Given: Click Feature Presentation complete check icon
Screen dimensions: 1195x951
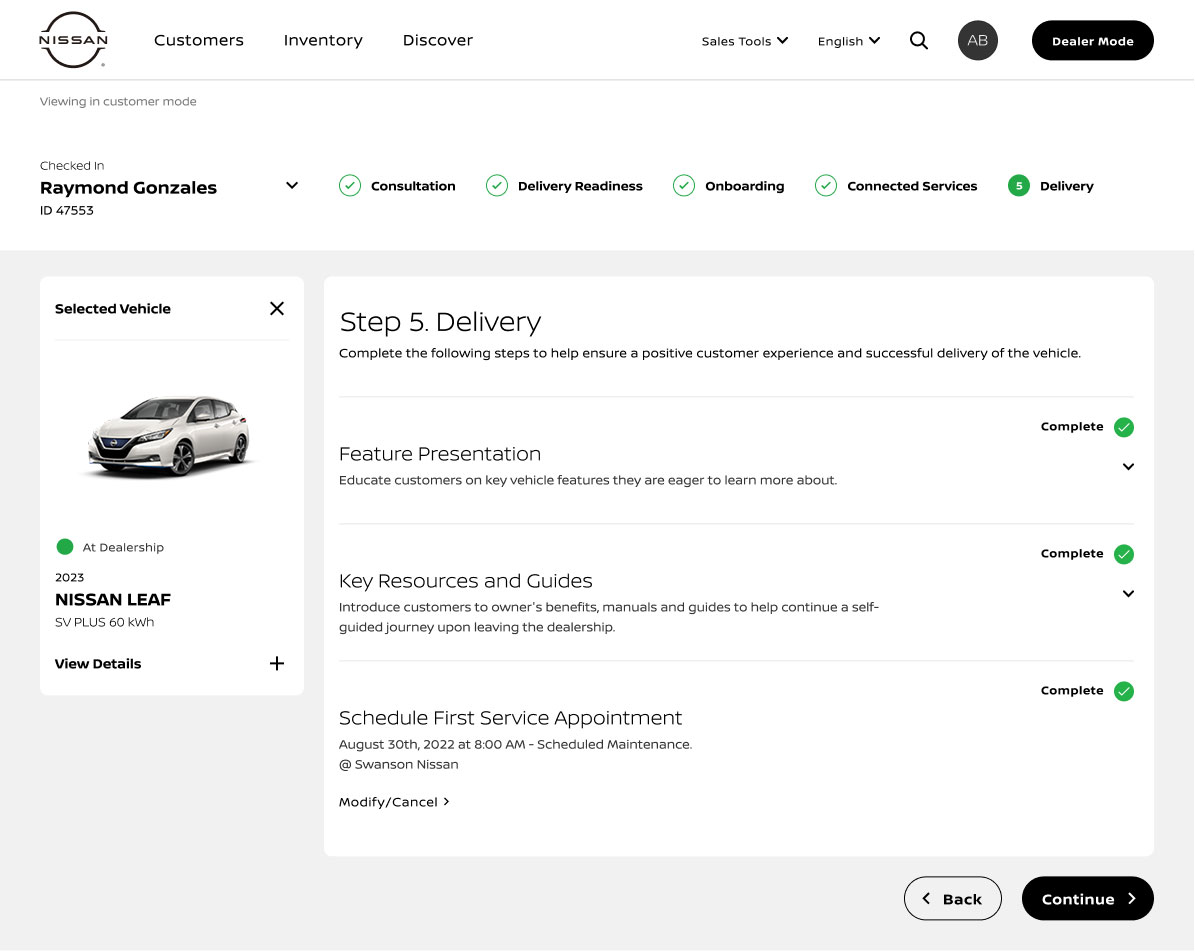Looking at the screenshot, I should [1123, 427].
